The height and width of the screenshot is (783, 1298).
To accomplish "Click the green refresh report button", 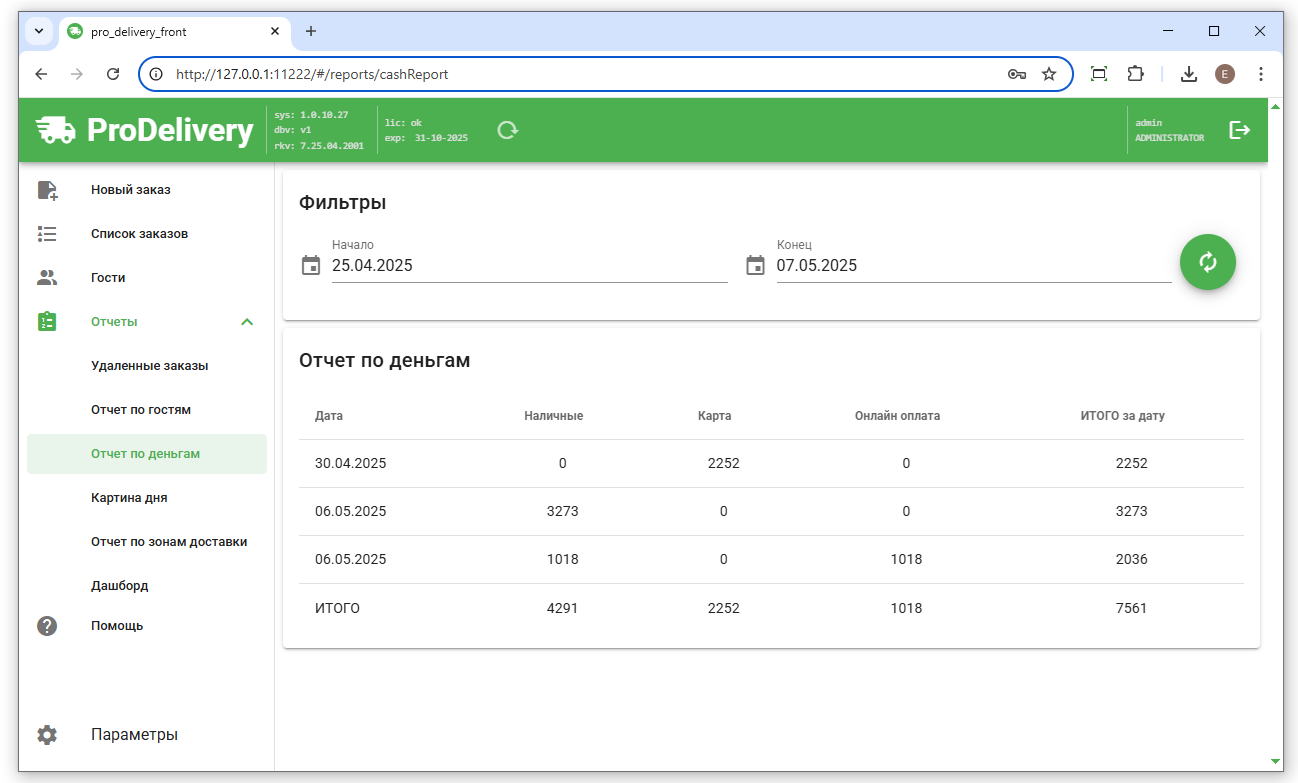I will coord(1207,262).
